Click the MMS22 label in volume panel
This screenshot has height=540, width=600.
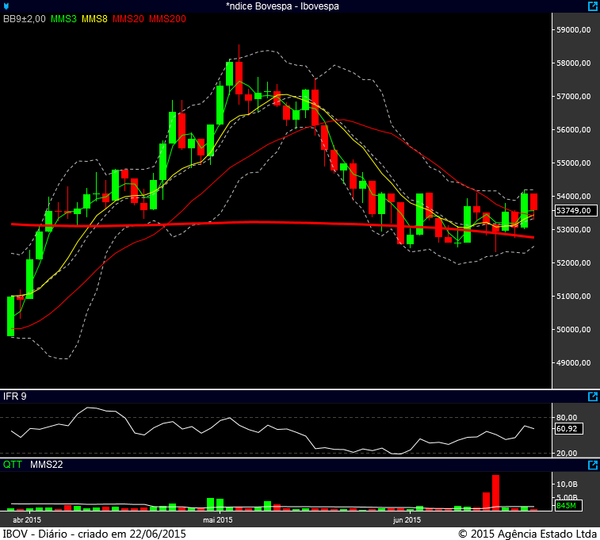click(x=46, y=465)
